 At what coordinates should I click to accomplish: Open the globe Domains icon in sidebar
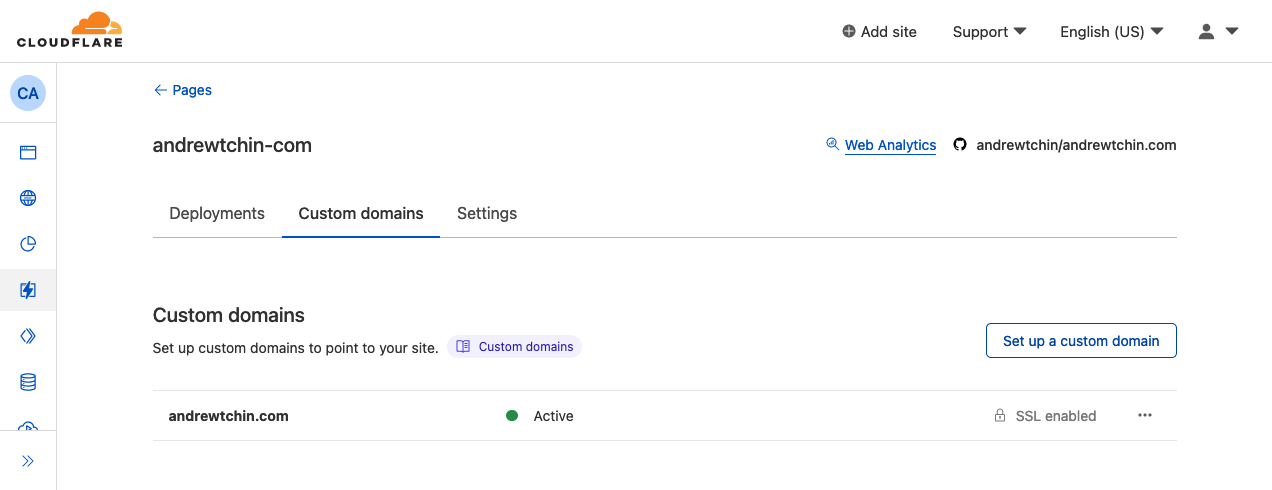point(28,198)
